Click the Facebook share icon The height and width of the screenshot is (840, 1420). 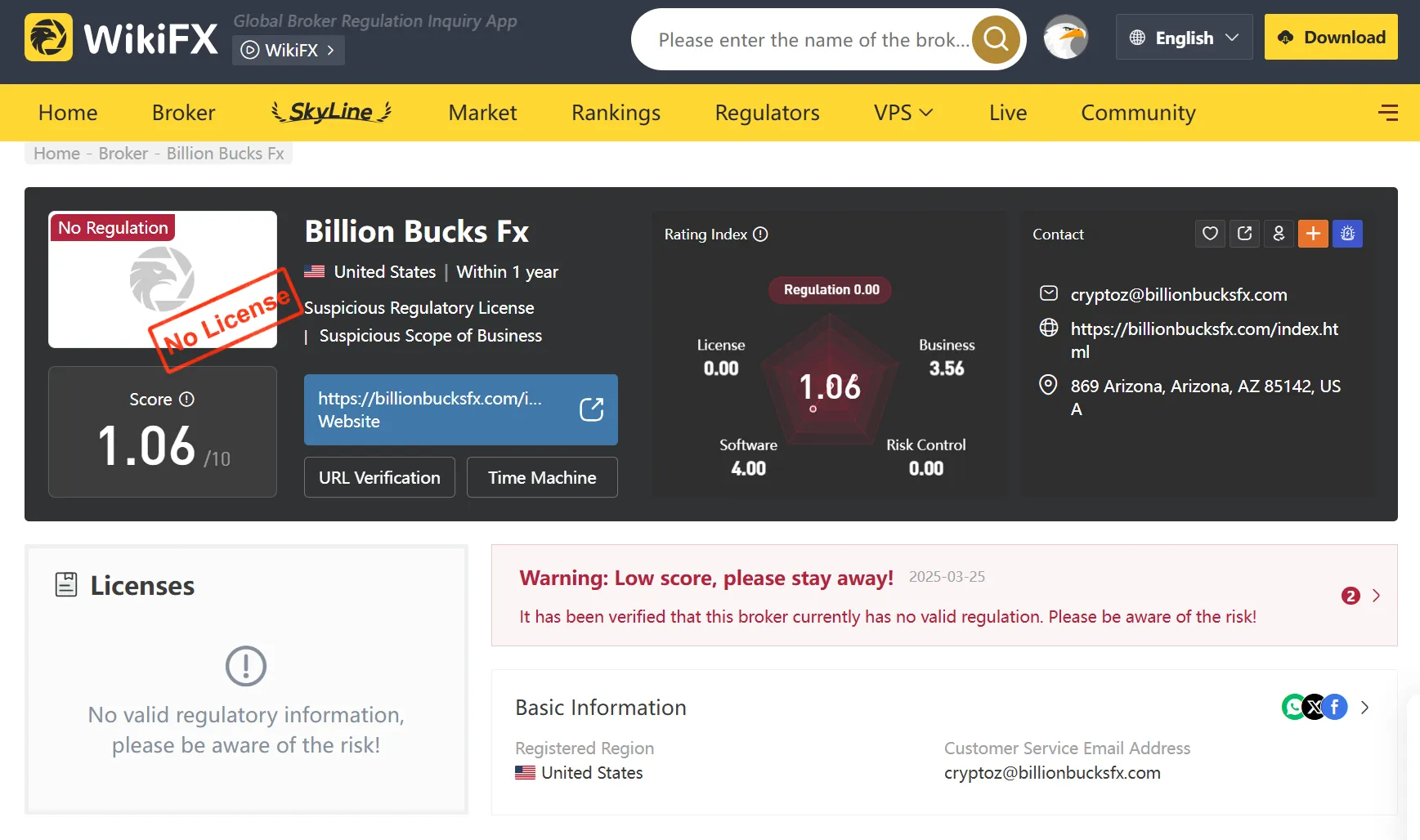[1334, 707]
